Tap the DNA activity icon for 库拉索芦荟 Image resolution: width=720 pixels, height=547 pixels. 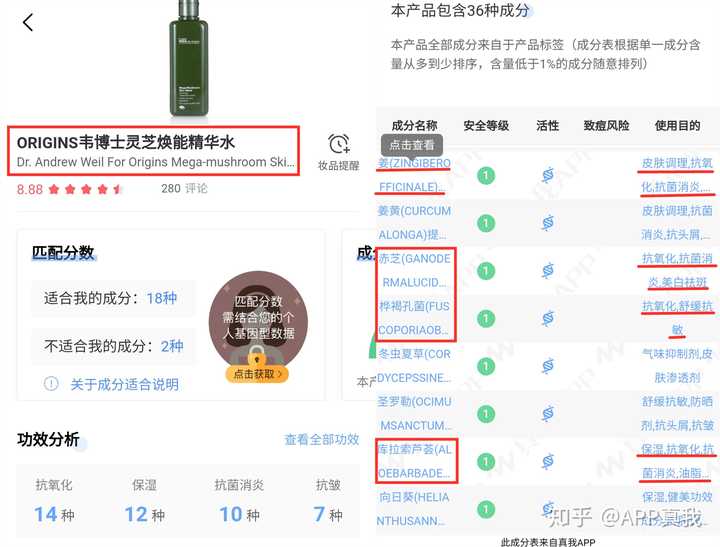[547, 462]
